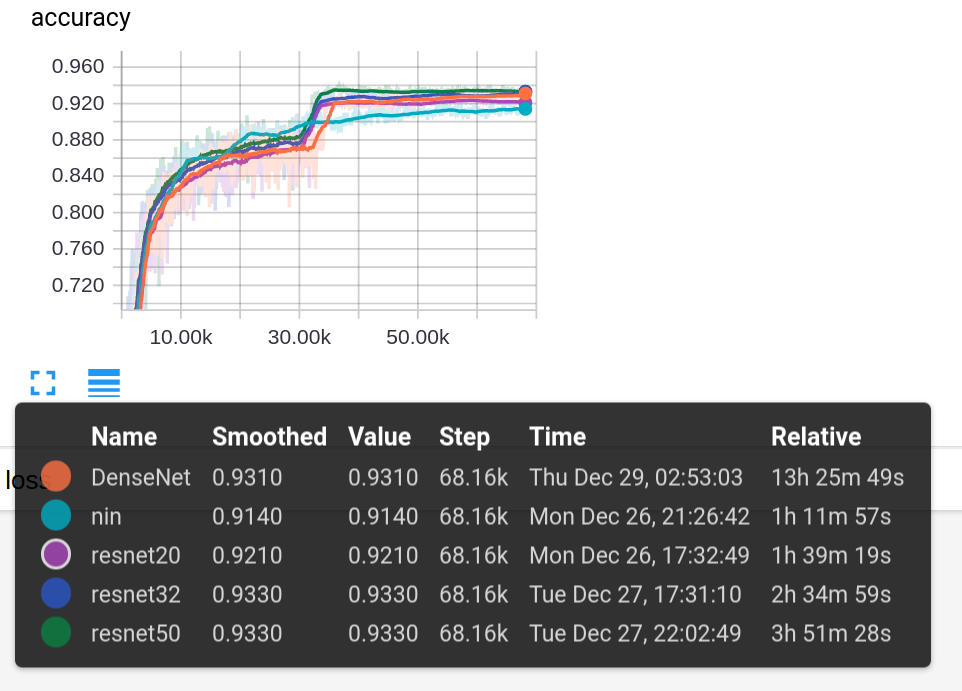
Task: Toggle y-axis log scale lines icon
Action: click(x=104, y=383)
